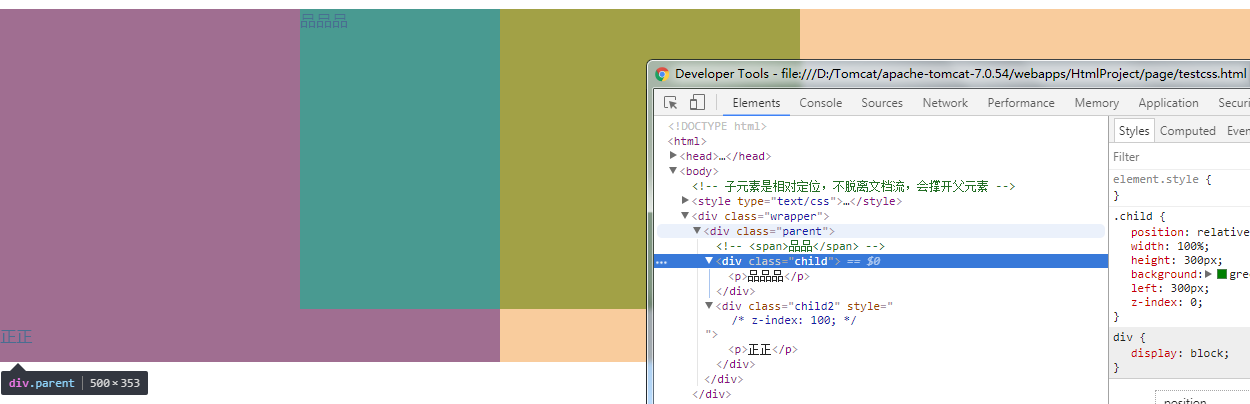The width and height of the screenshot is (1250, 404).
Task: Click the Chrome logo in DevTools title bar
Action: 662,74
